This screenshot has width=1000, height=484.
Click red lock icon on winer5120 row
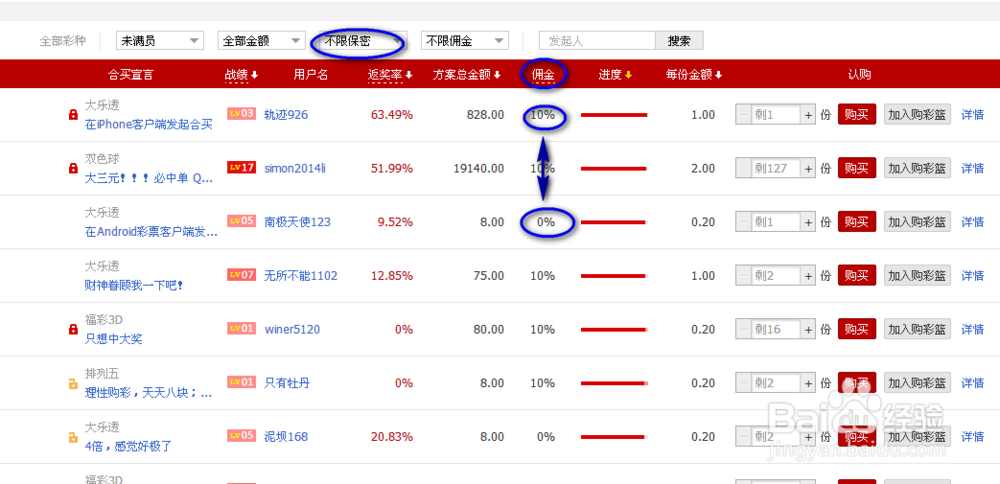point(73,330)
